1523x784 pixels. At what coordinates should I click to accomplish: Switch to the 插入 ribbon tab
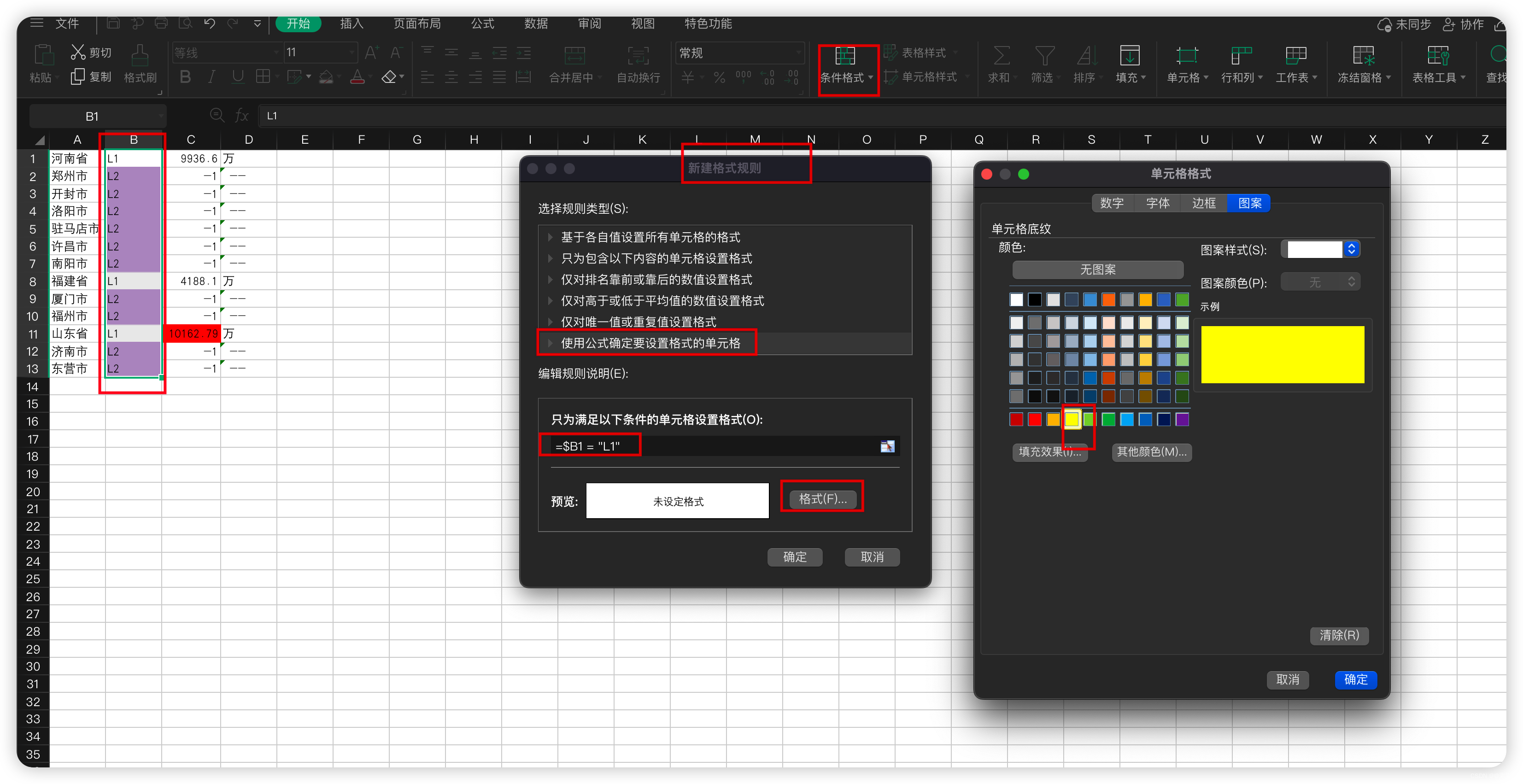pos(352,23)
